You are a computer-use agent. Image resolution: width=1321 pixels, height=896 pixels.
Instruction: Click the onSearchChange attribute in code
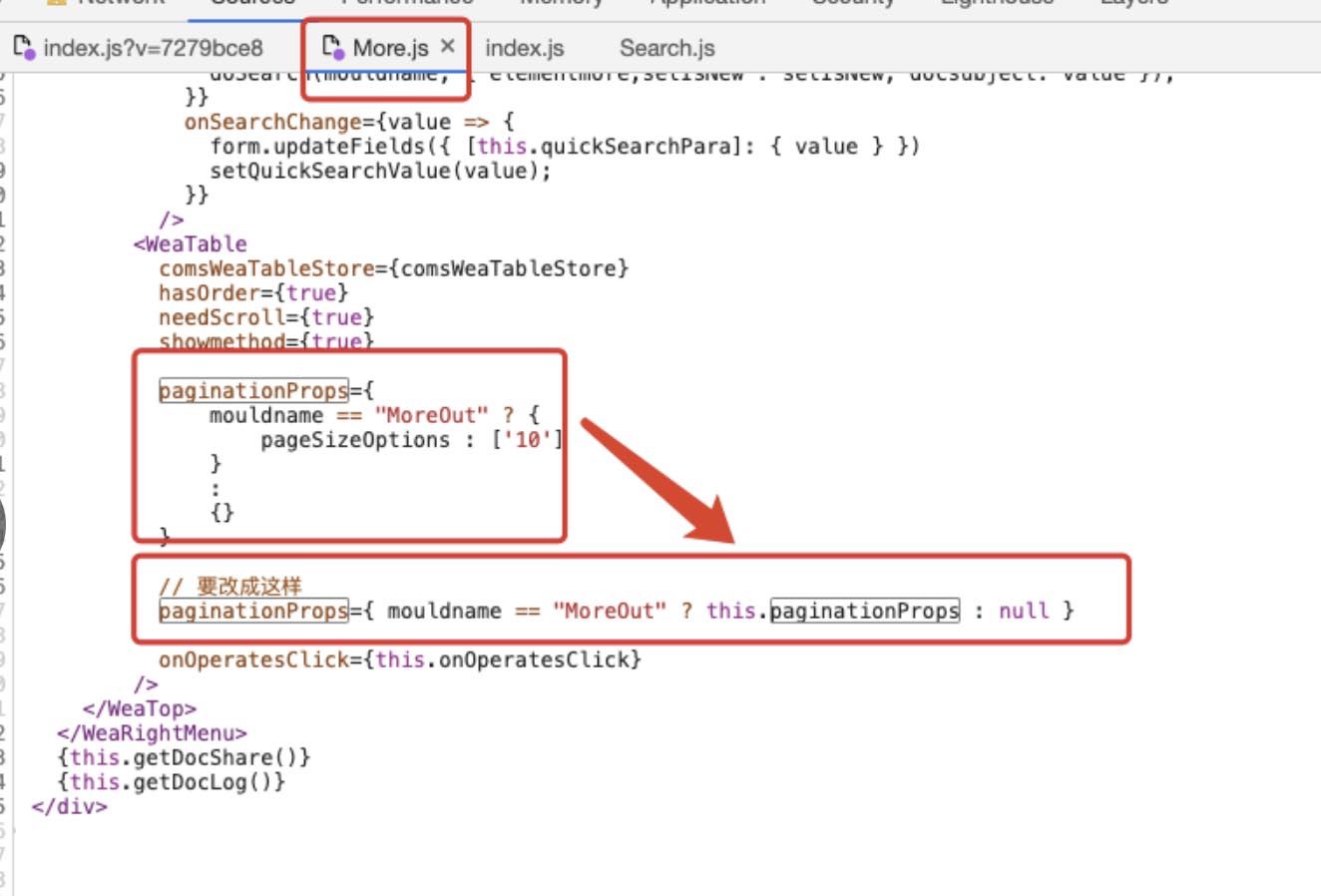coord(272,122)
